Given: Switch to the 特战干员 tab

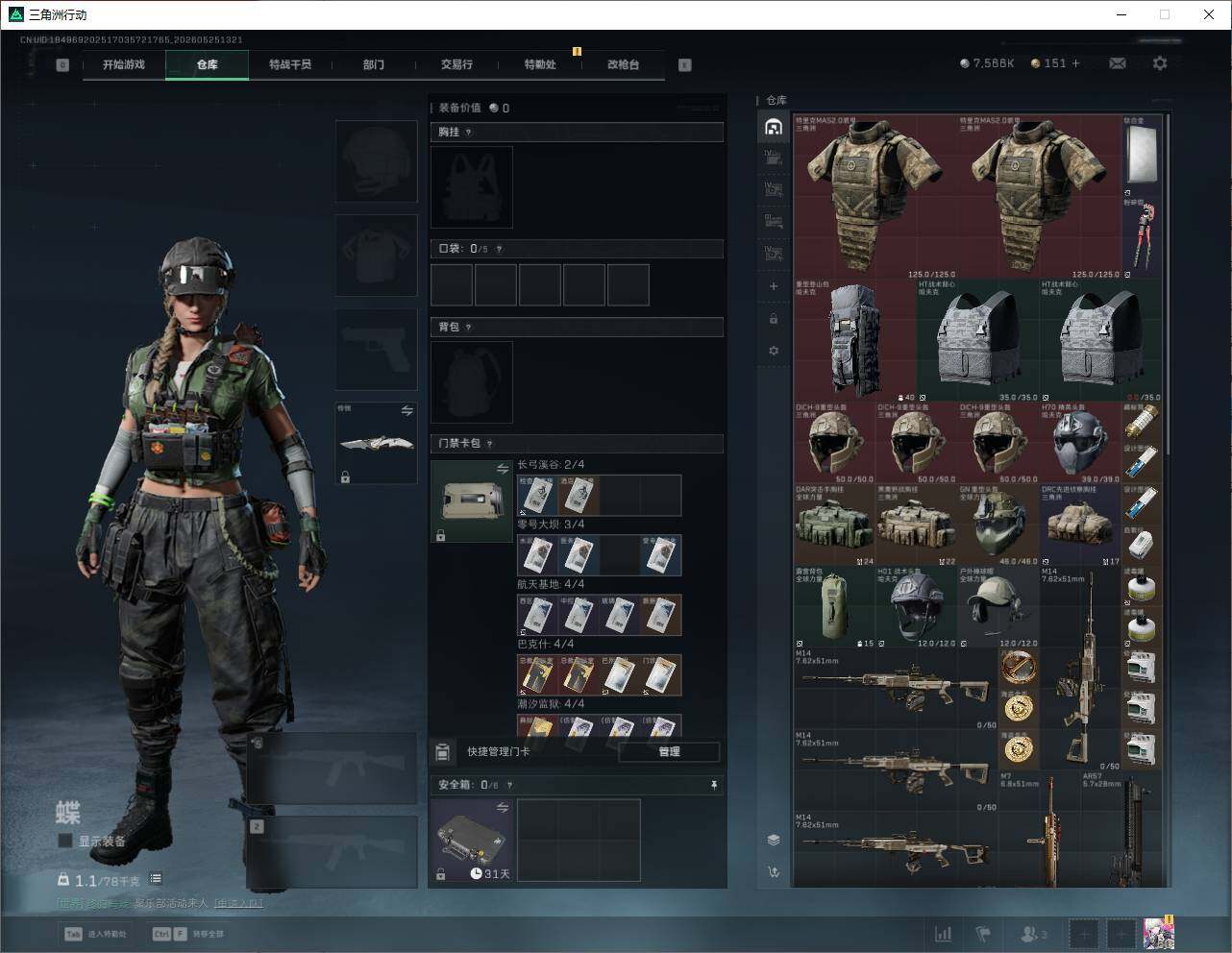Looking at the screenshot, I should tap(290, 64).
